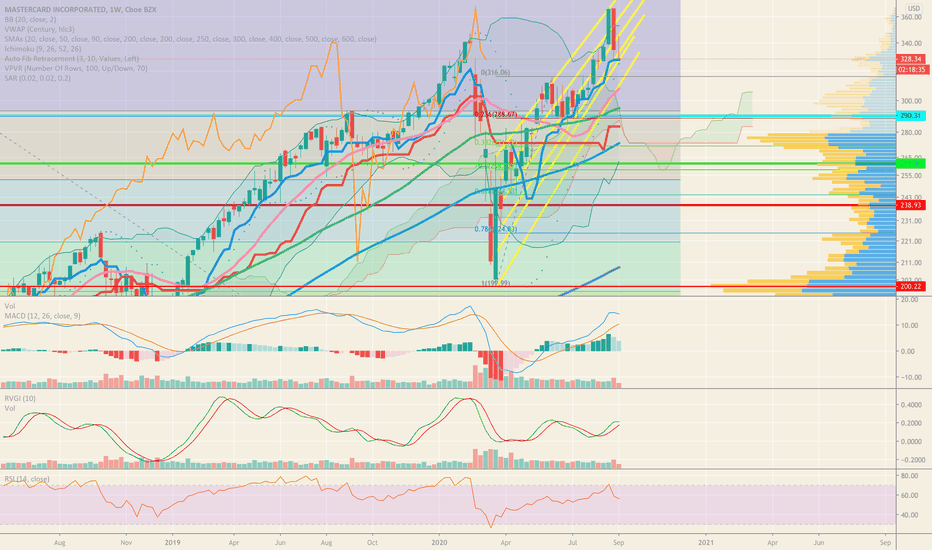Select the Ichimoku (9, 26, 52, 26) legend
This screenshot has width=932, height=550.
[43, 49]
